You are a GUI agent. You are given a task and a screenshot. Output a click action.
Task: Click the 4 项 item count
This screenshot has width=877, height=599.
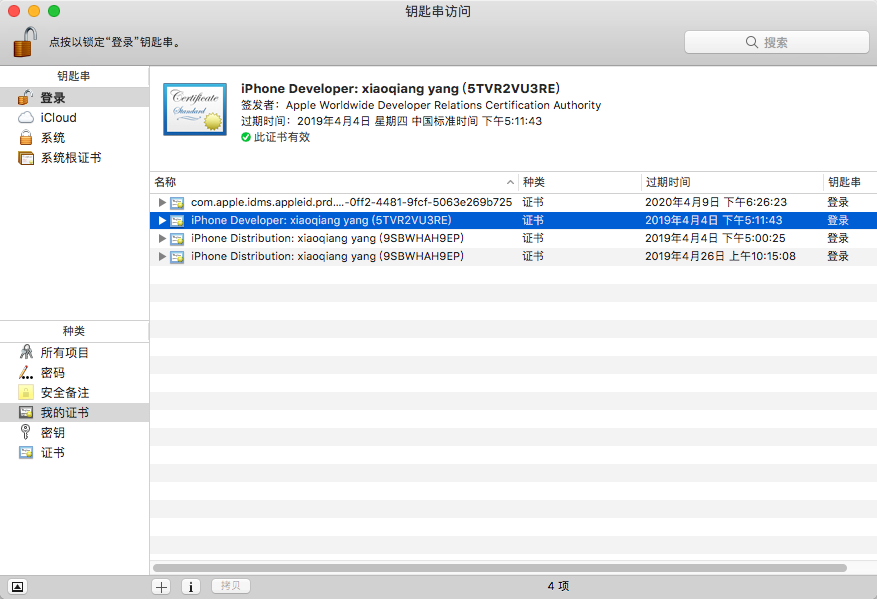[558, 586]
